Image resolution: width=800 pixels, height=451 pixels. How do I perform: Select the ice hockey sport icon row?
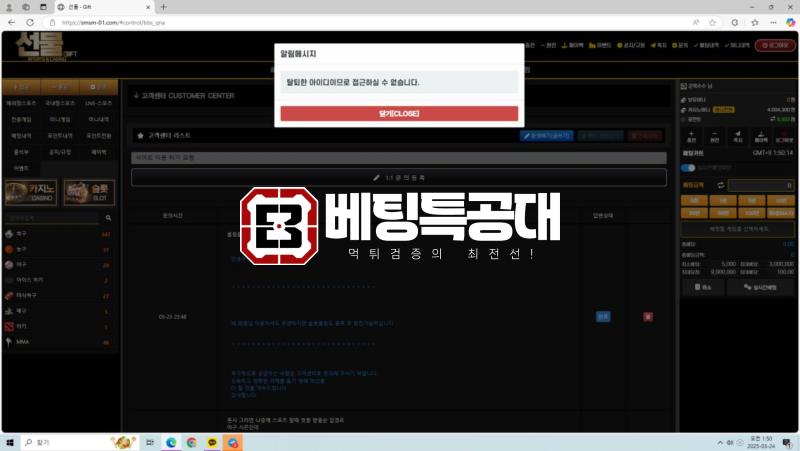click(x=60, y=280)
